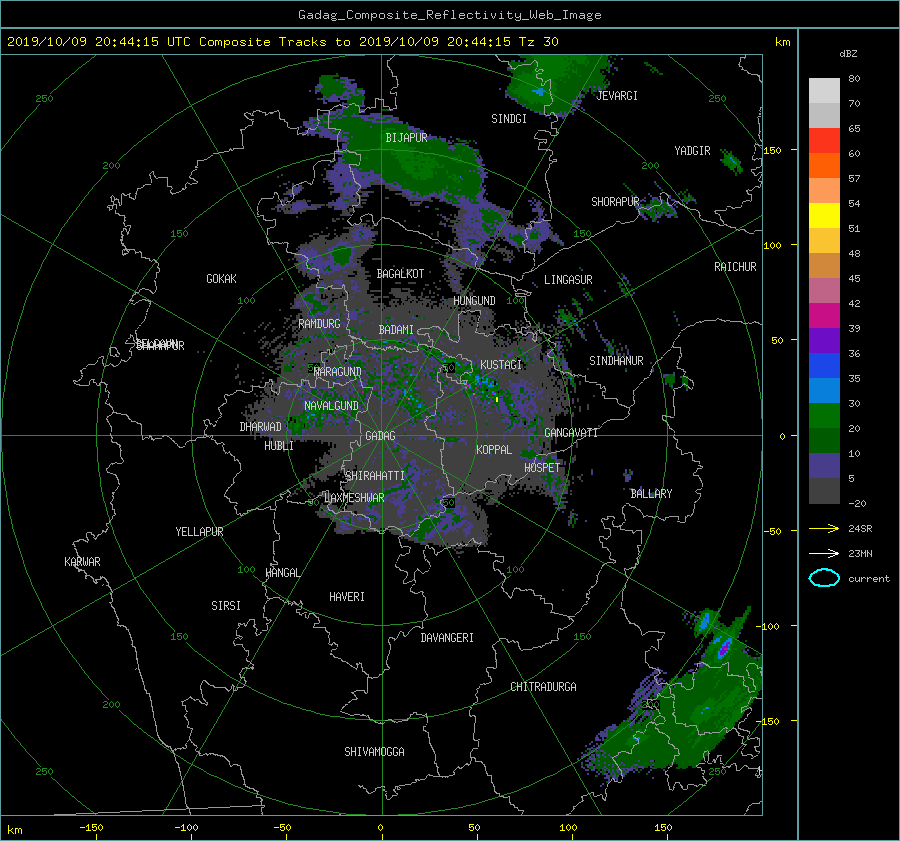This screenshot has width=900, height=841.
Task: Click the SINDGI city label
Action: coord(509,119)
